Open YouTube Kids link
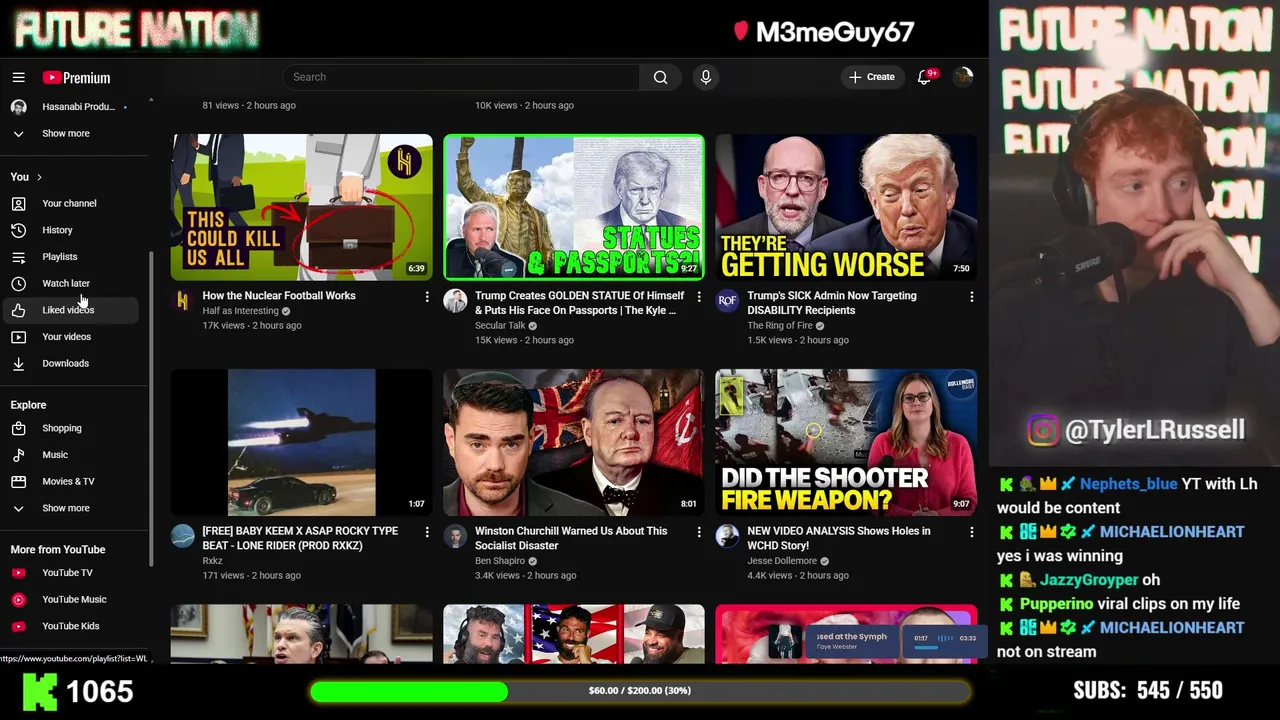 75,626
